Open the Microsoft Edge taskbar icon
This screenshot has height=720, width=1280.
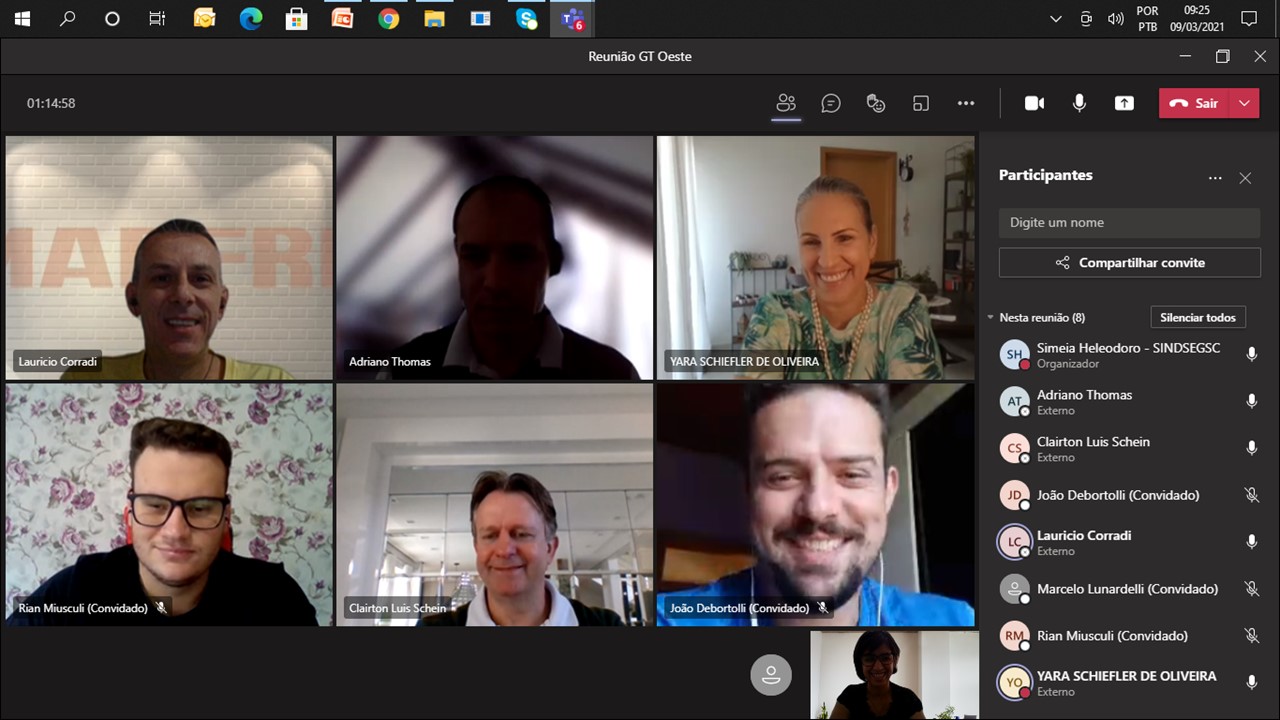tap(250, 19)
